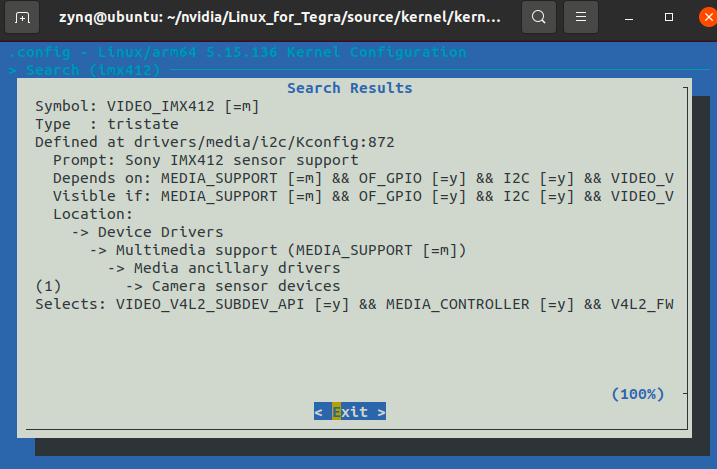Click the zynq@ubuntu window title text

point(279,17)
